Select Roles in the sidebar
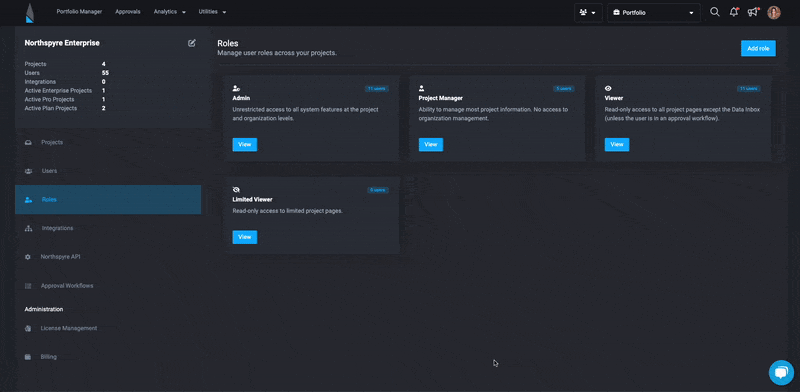This screenshot has width=800, height=392. [x=108, y=200]
